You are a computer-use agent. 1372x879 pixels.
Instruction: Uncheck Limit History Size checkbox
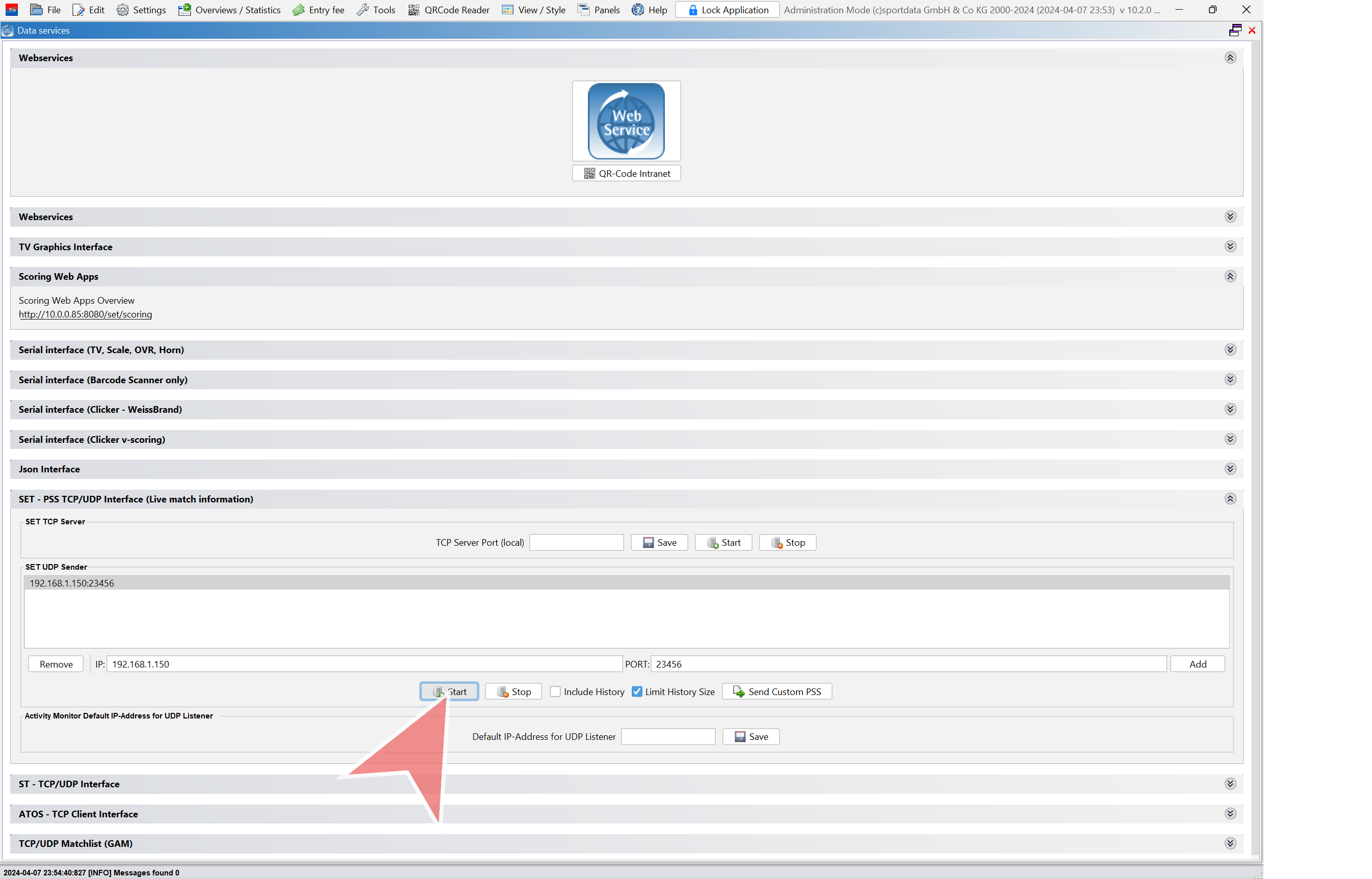(637, 691)
